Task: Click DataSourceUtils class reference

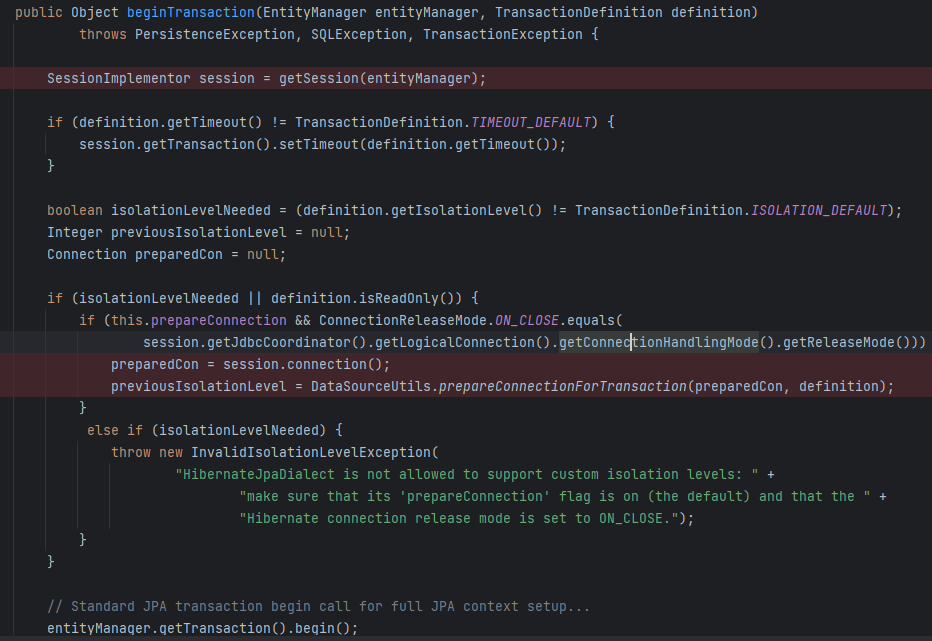Action: pos(371,387)
